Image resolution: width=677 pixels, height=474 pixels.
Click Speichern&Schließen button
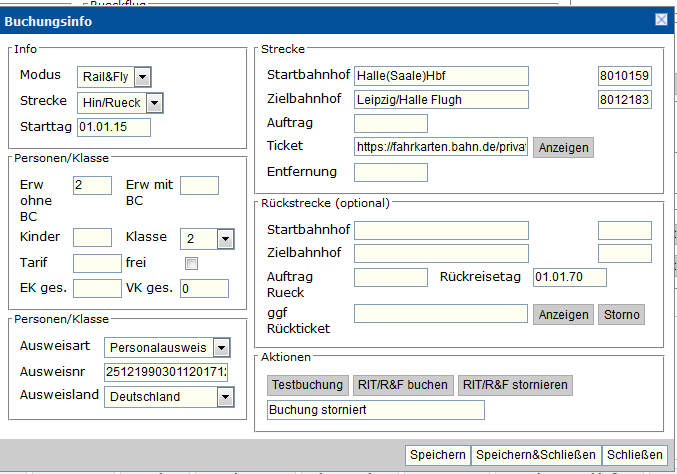[x=537, y=455]
